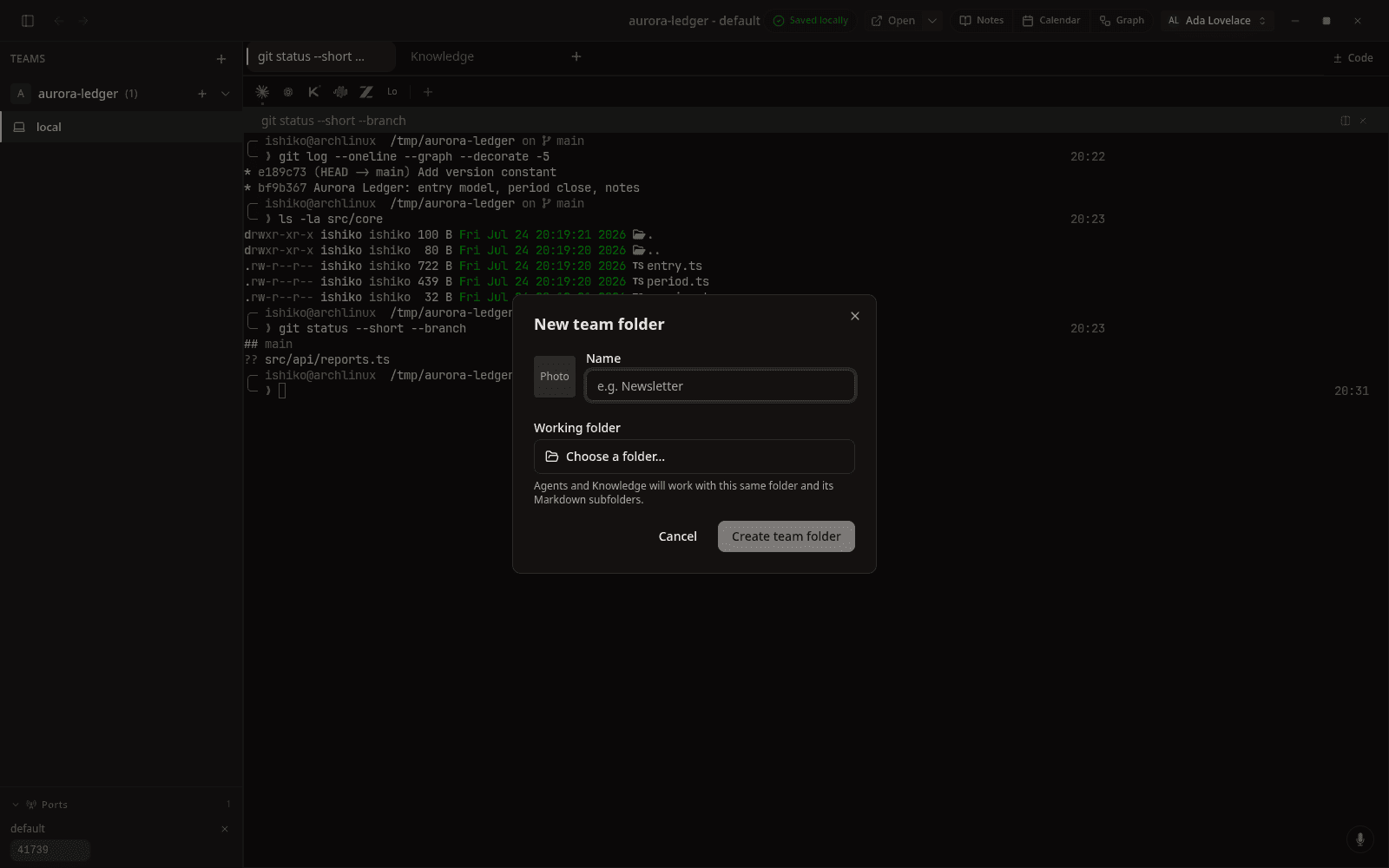1389x868 pixels.
Task: Launch the waveform-shaped agent icon
Action: (x=340, y=92)
